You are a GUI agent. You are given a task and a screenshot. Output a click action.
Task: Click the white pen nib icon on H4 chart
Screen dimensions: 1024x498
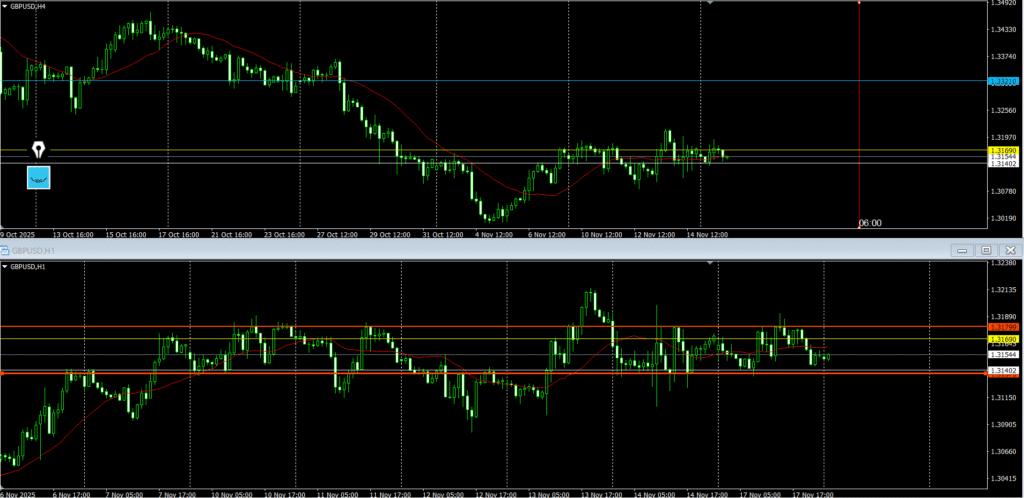point(38,150)
